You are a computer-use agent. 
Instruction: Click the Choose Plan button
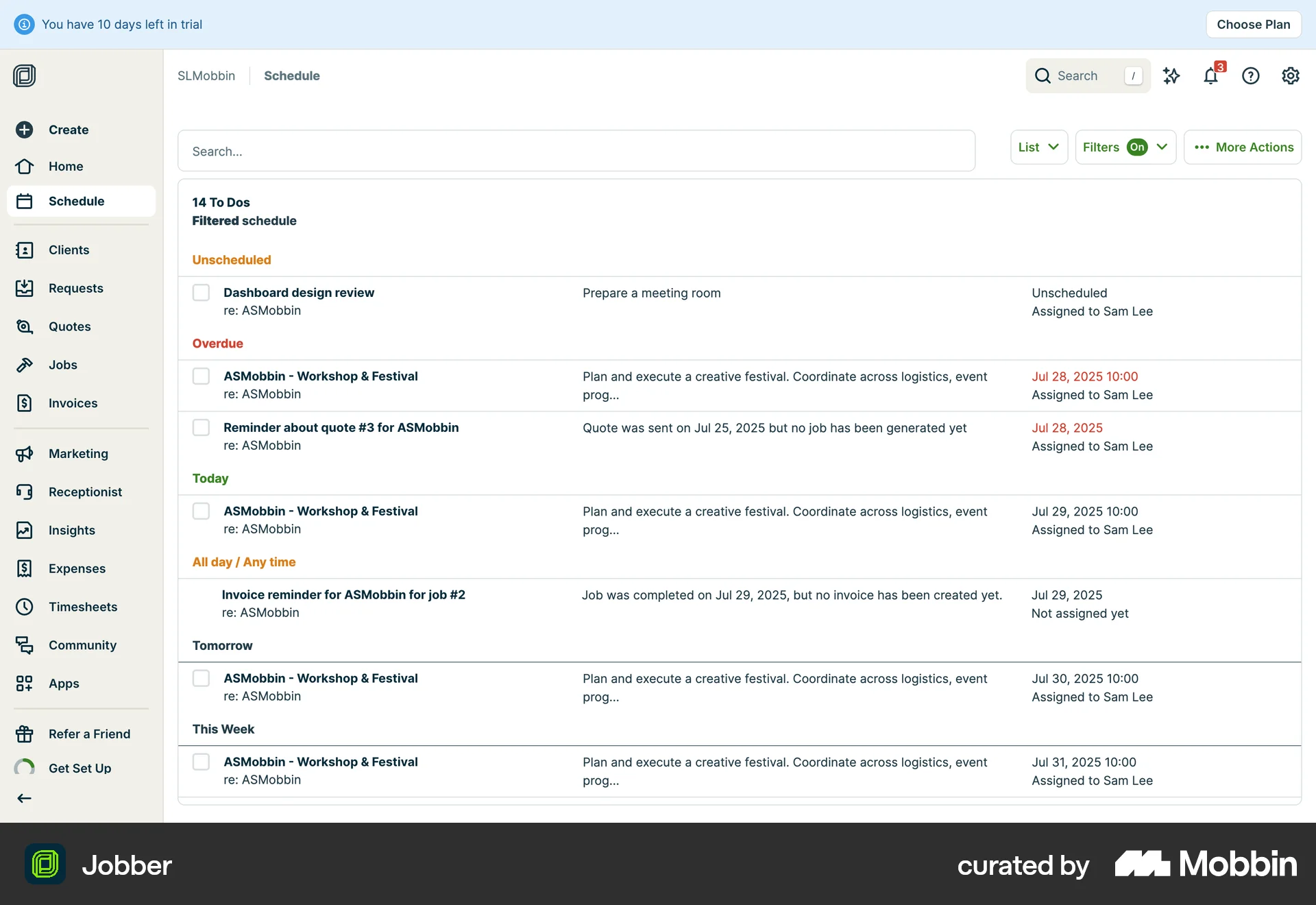coord(1253,24)
